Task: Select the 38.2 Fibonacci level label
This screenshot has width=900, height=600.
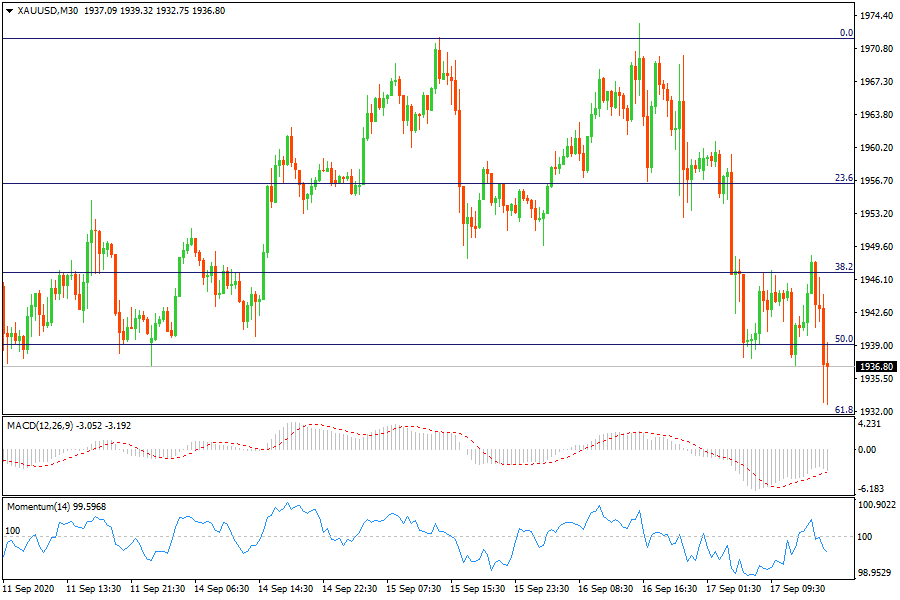Action: (843, 267)
